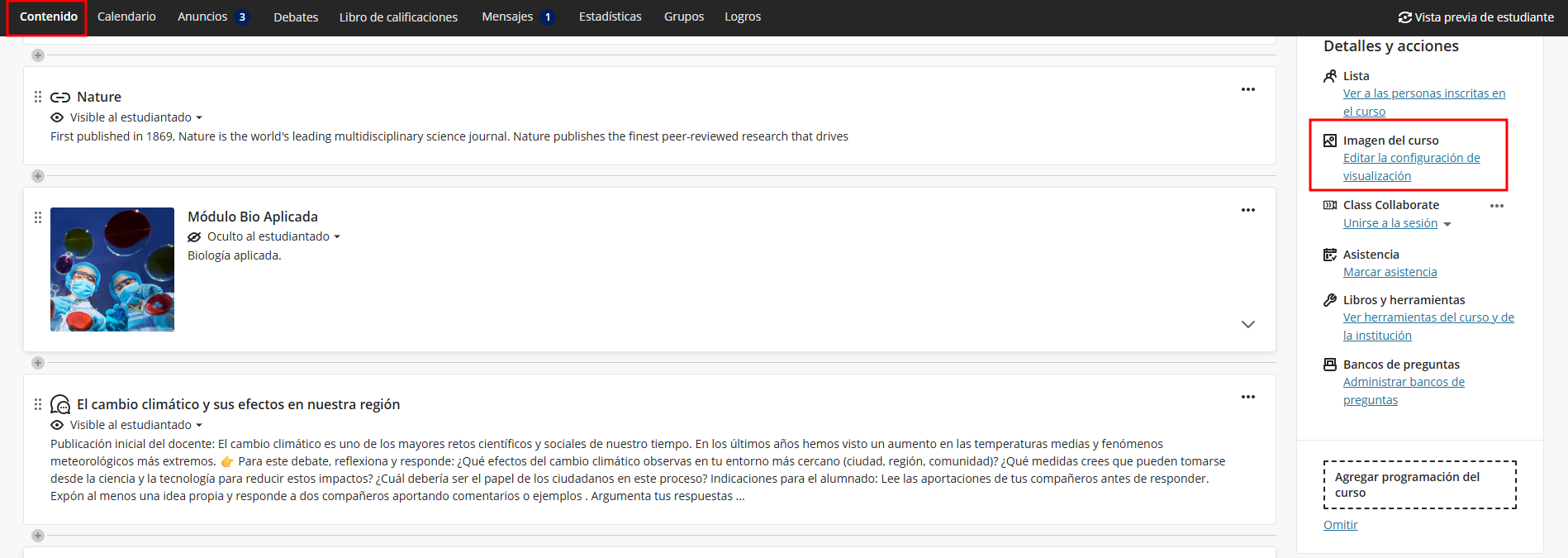The image size is (1568, 558).
Task: Toggle visibility of Nature item for students
Action: (x=135, y=117)
